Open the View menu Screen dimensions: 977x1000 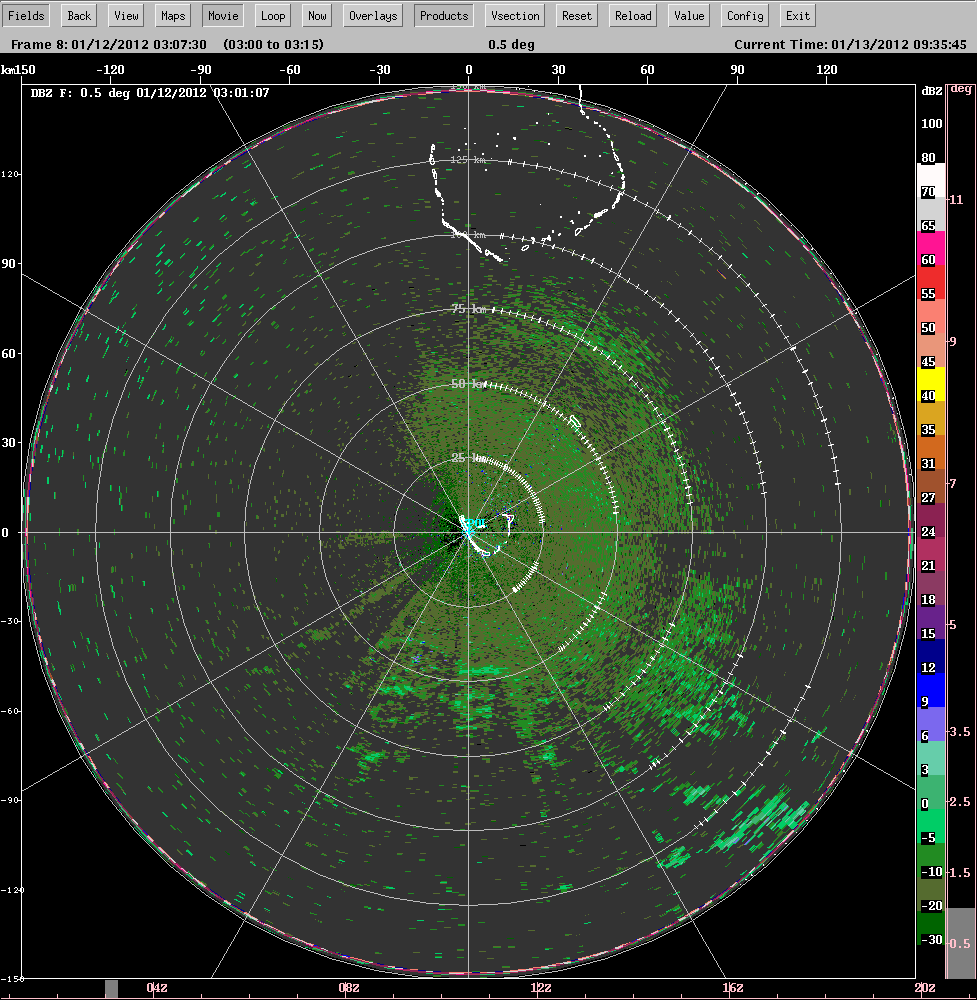[x=125, y=15]
